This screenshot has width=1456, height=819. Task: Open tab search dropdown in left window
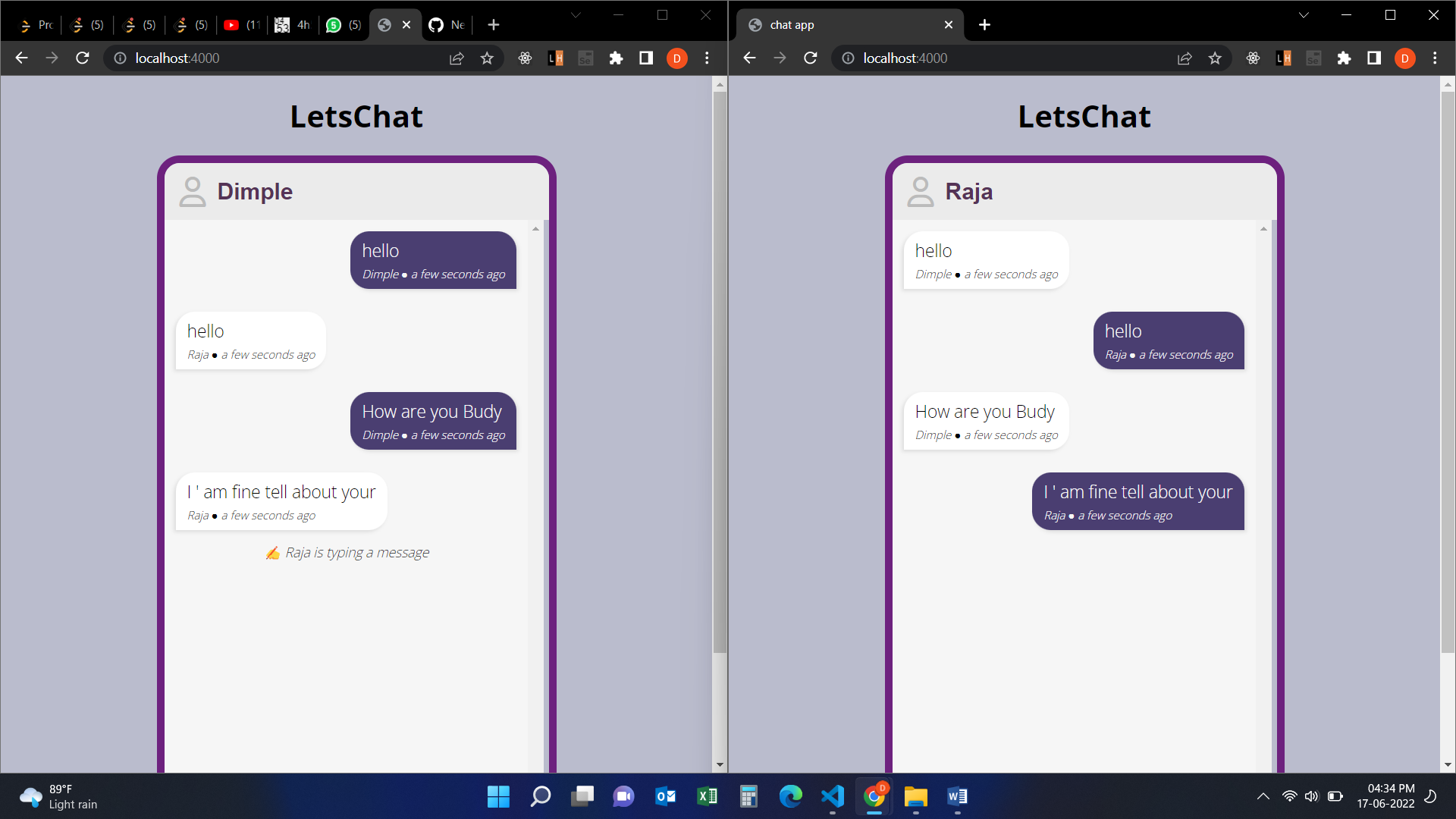point(576,14)
